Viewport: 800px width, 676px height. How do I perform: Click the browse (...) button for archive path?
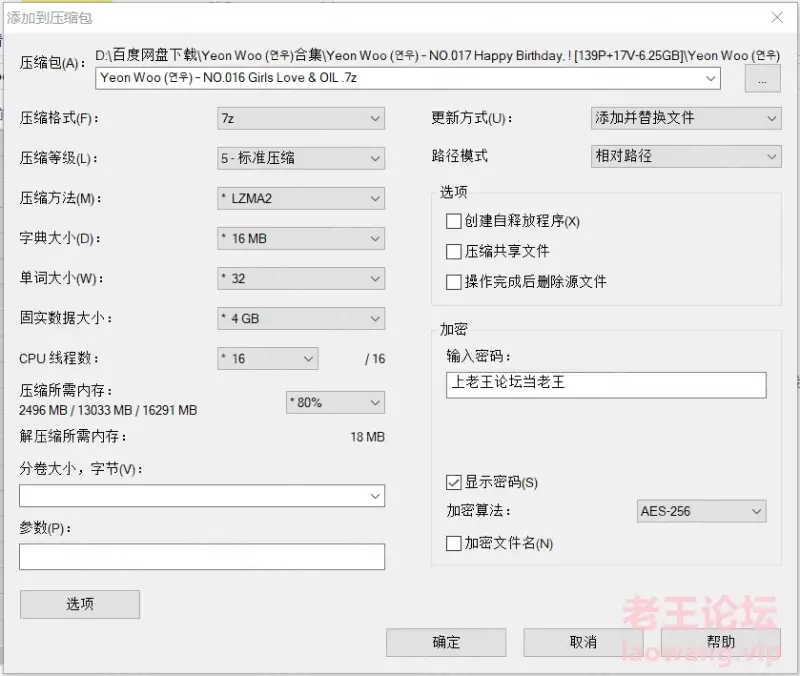point(762,80)
